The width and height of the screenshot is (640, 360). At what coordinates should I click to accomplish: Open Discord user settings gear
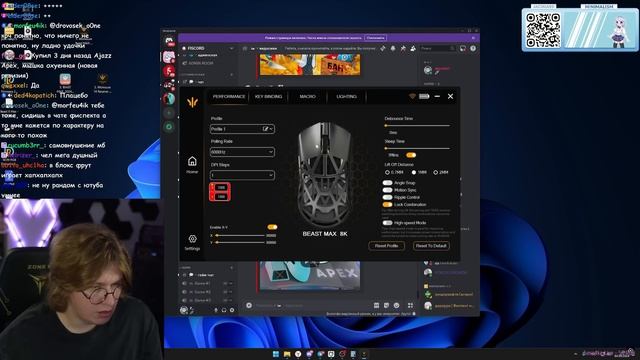pyautogui.click(x=232, y=310)
